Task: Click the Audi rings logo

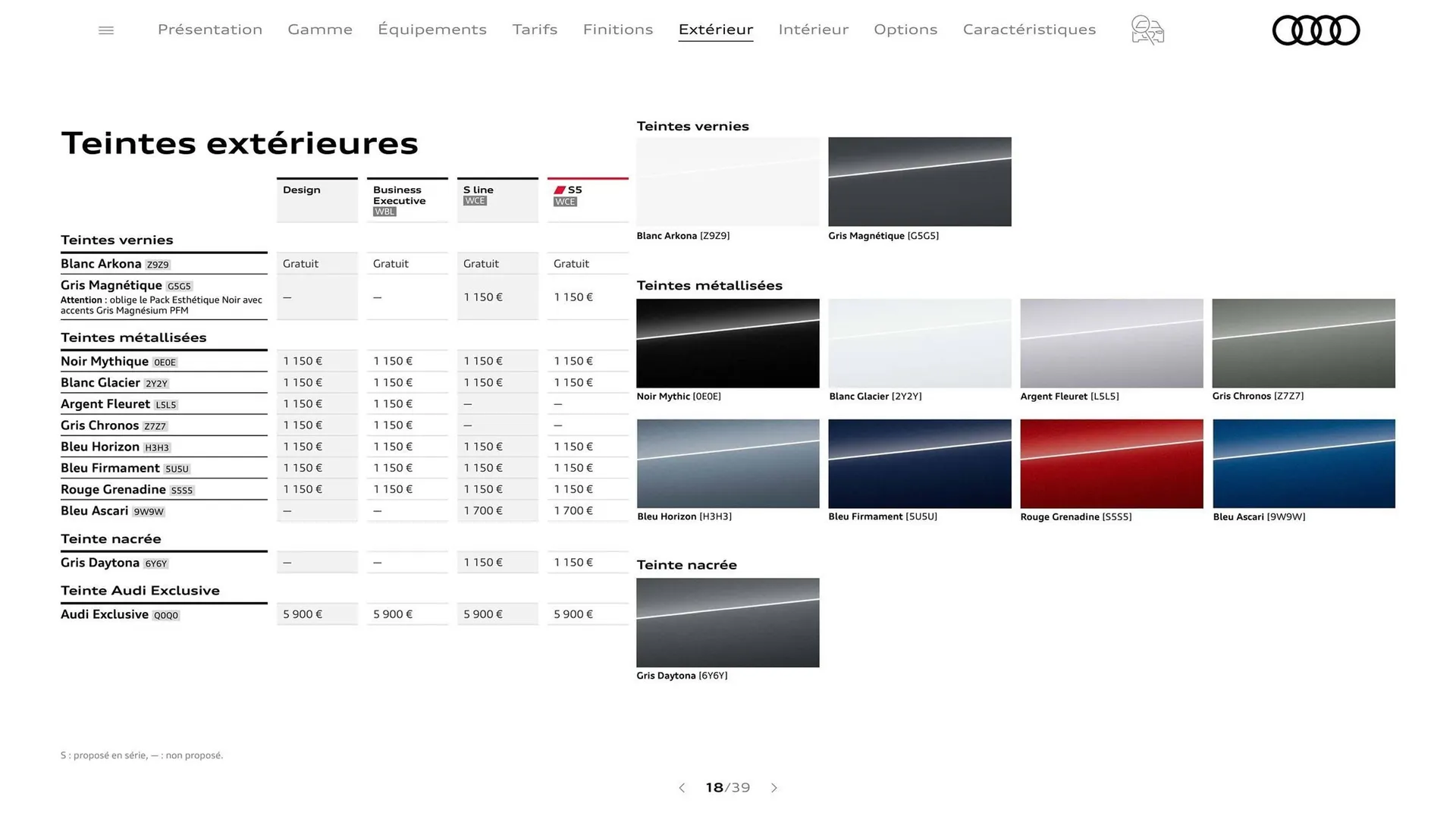Action: 1316,30
